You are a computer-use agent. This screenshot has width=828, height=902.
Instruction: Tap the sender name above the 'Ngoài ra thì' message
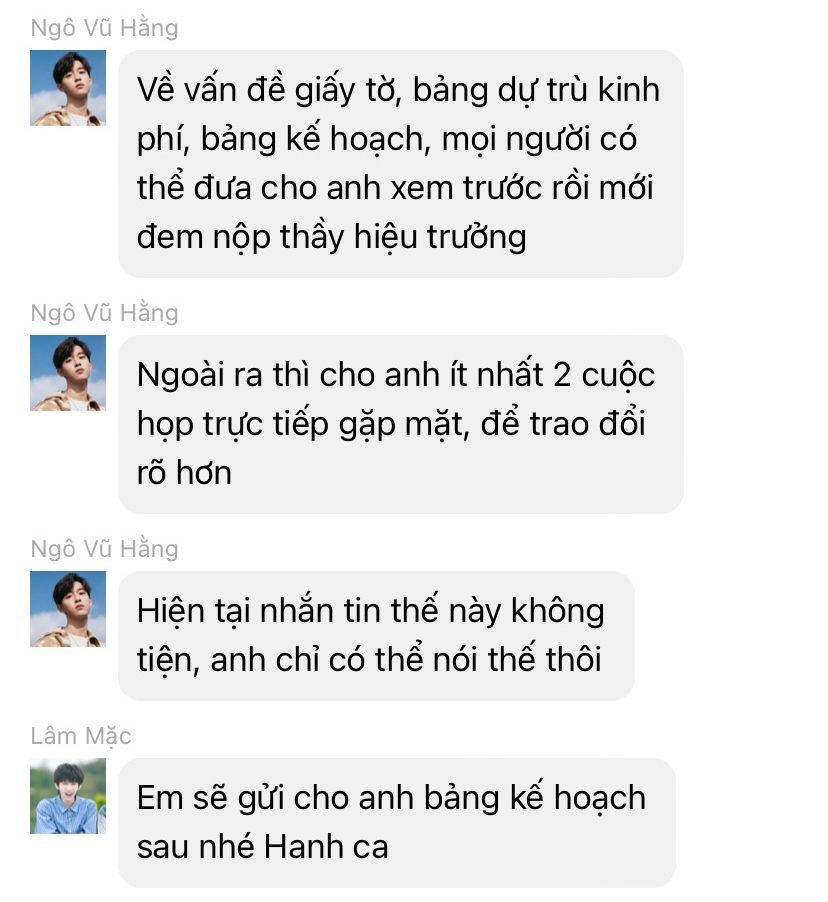point(104,313)
